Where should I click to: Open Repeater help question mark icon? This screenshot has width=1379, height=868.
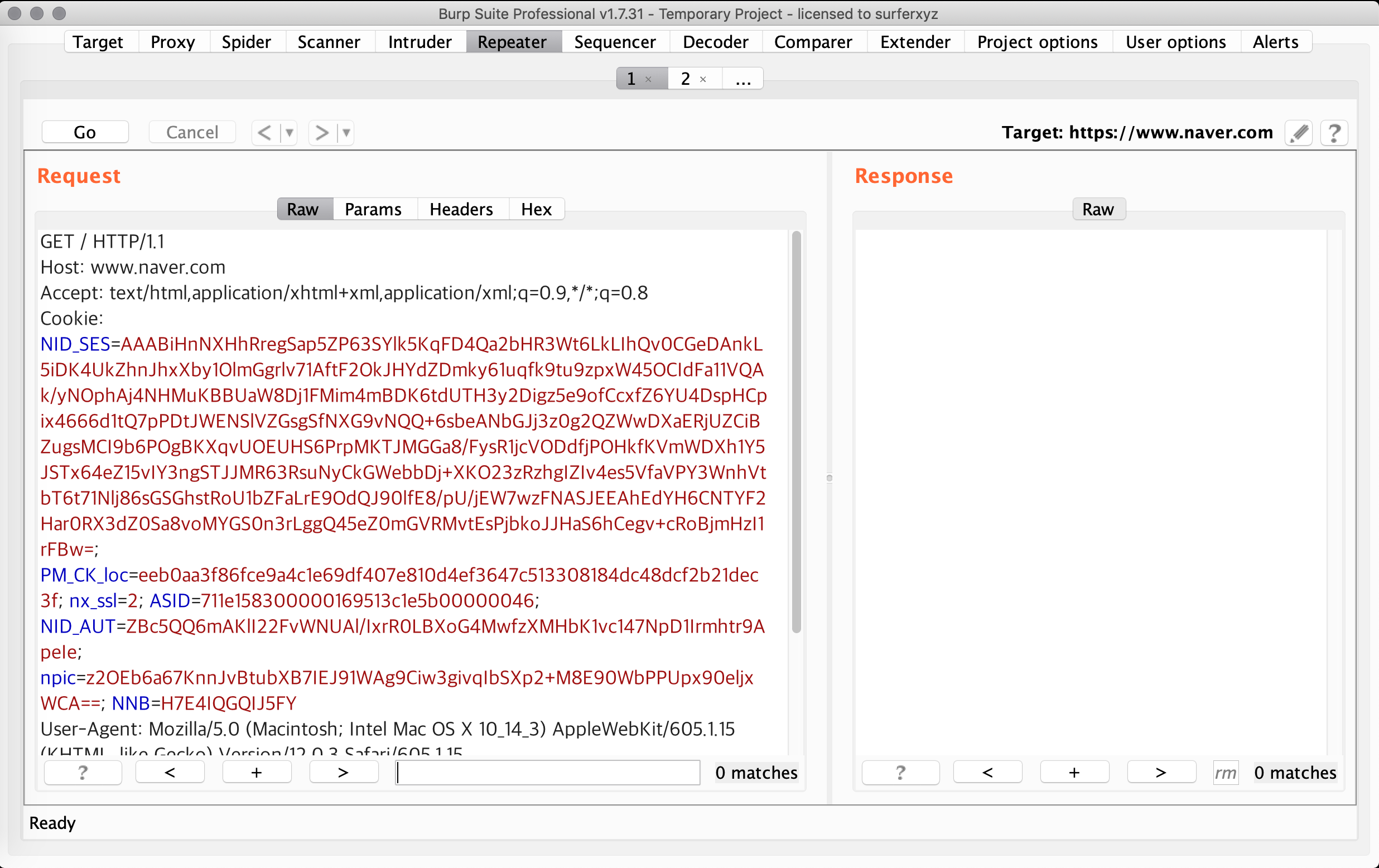(x=1334, y=133)
